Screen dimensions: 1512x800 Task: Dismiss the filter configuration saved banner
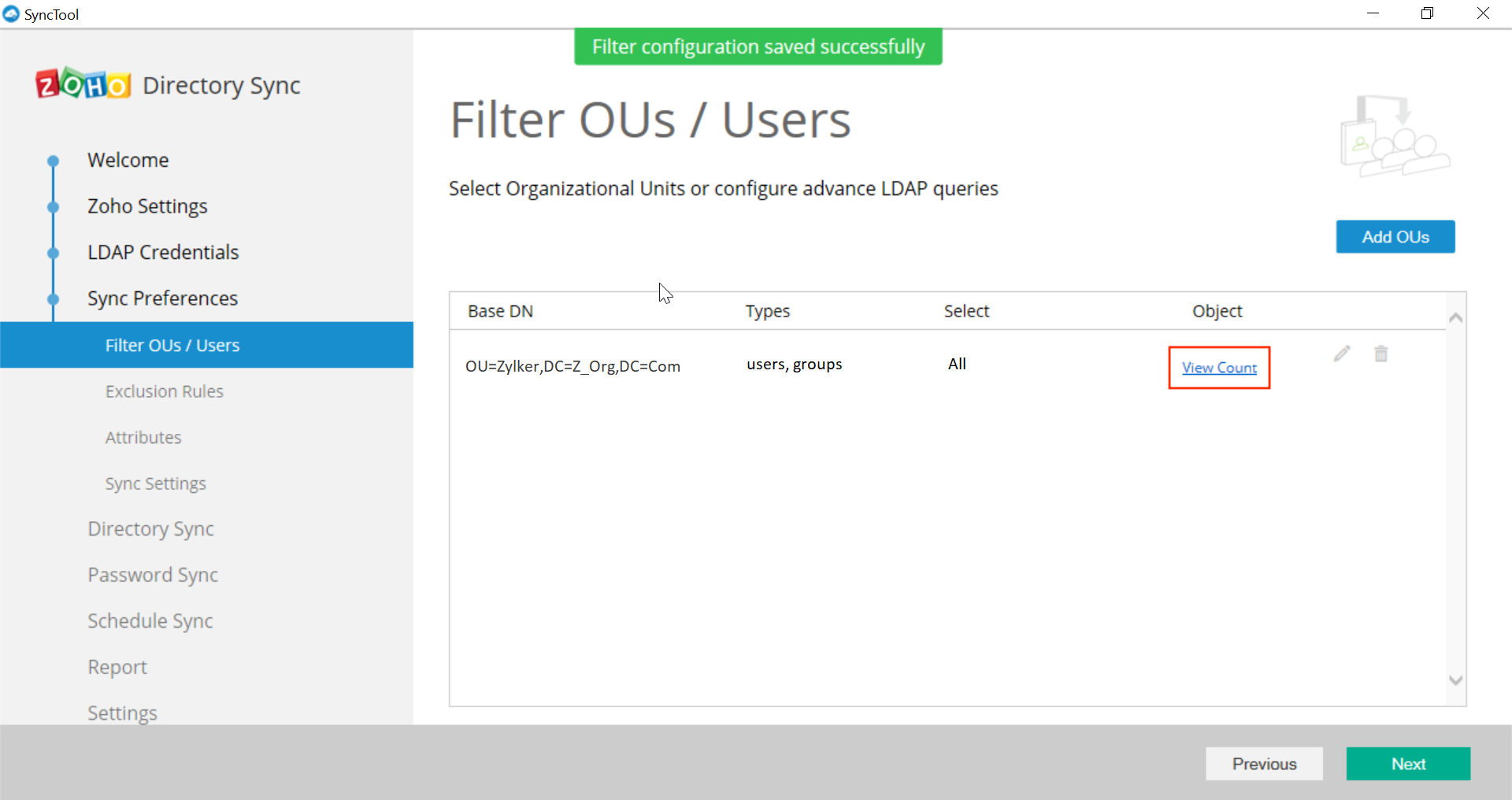(758, 46)
